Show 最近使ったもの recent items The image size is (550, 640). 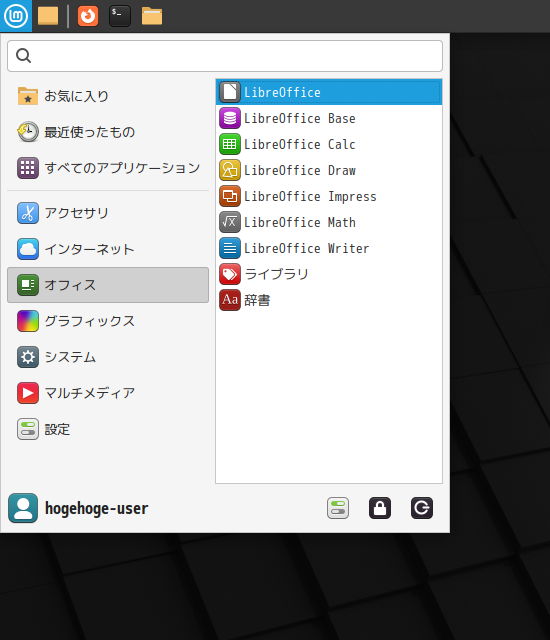click(x=108, y=132)
